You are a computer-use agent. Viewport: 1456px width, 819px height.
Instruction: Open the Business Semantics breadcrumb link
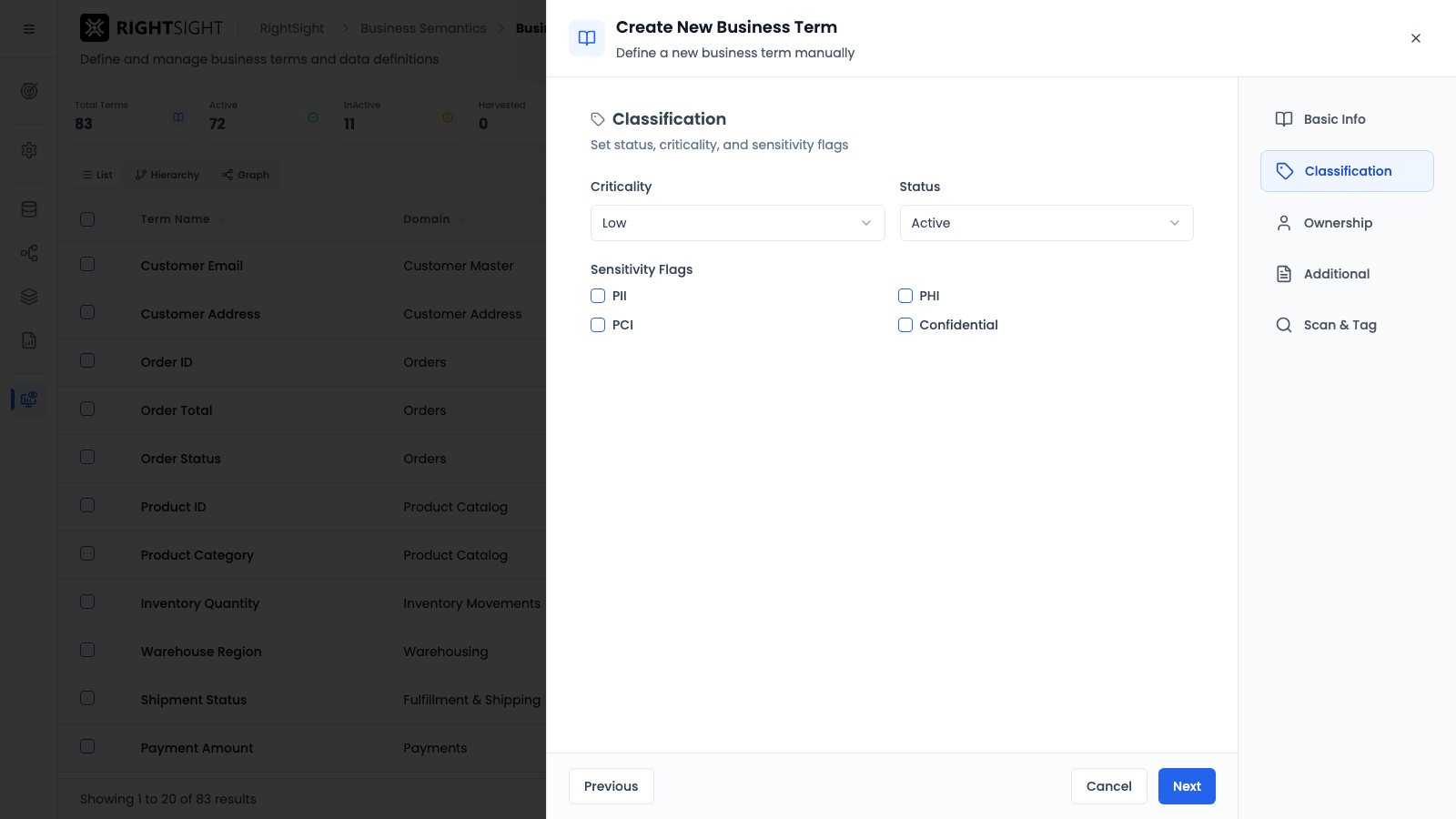pyautogui.click(x=423, y=28)
